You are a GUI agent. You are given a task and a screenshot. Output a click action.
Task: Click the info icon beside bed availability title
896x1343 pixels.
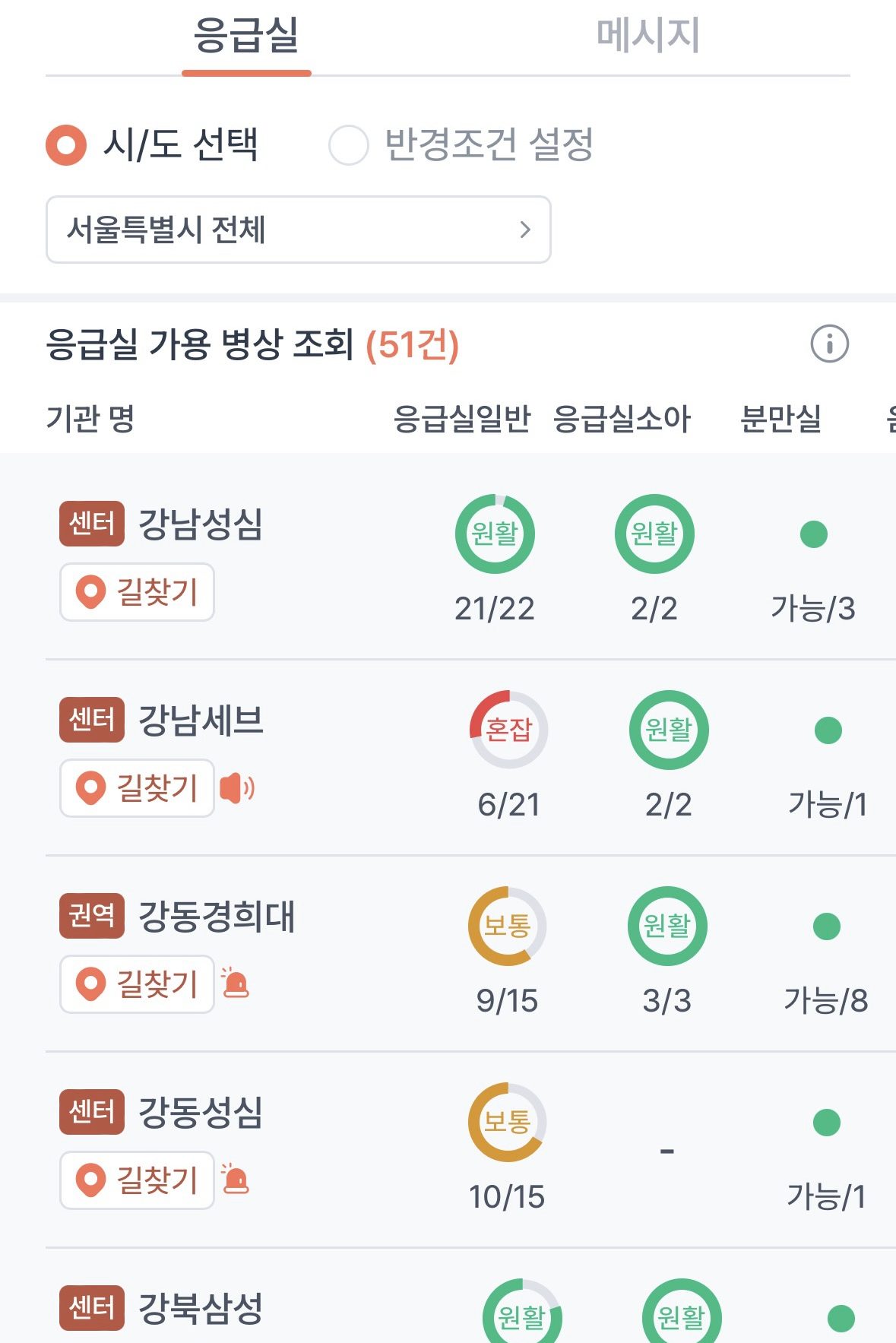point(829,344)
